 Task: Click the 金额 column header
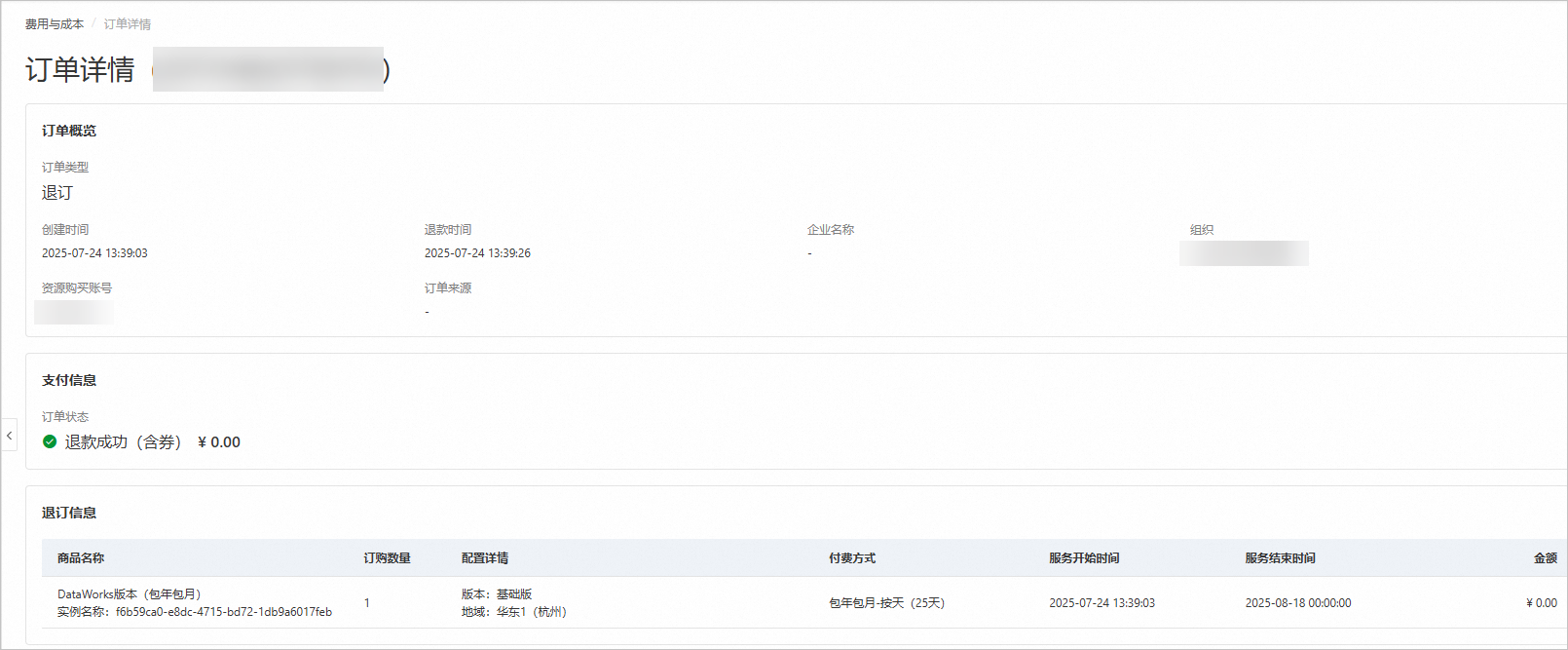1546,558
